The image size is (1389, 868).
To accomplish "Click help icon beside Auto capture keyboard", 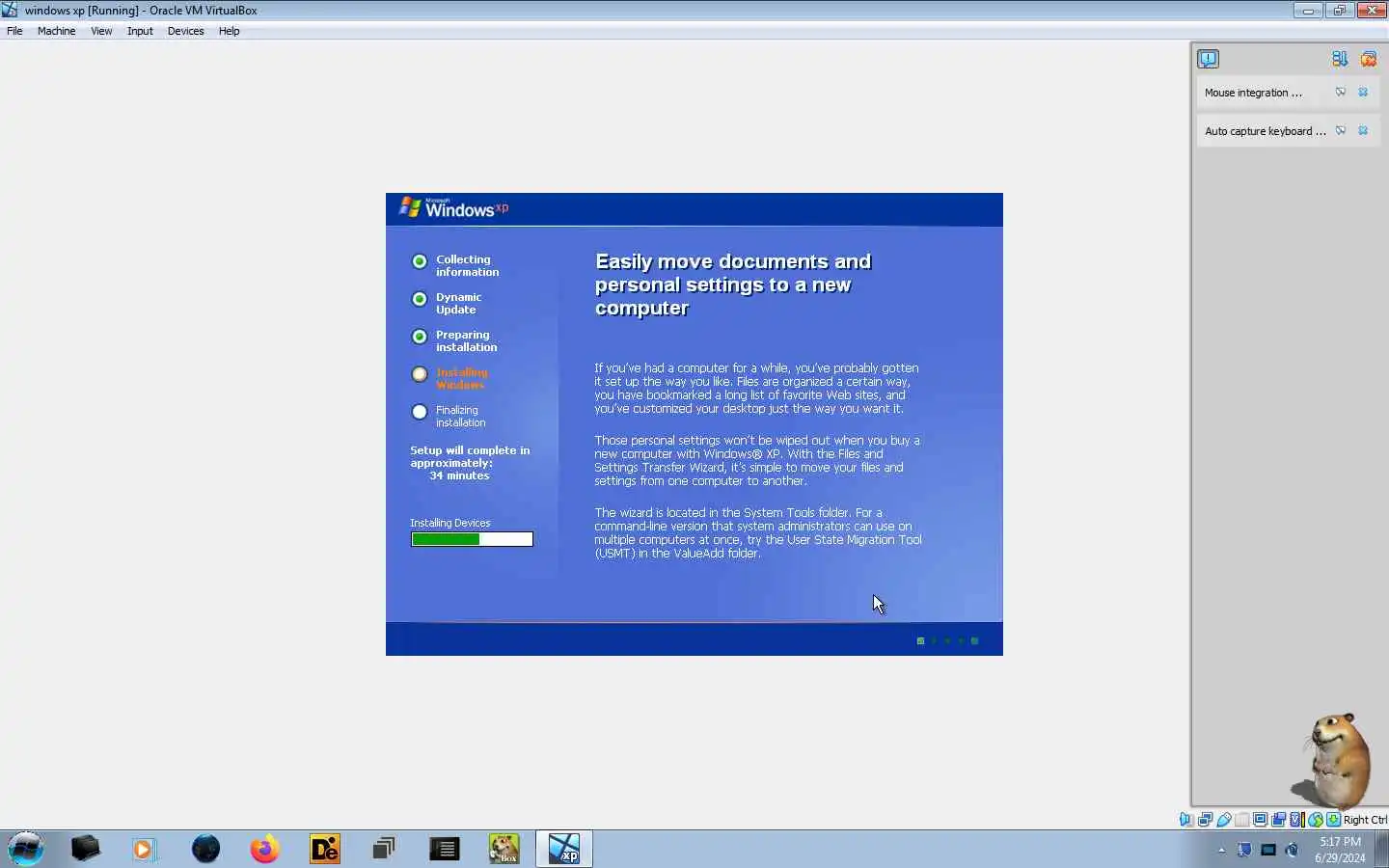I will click(1340, 130).
